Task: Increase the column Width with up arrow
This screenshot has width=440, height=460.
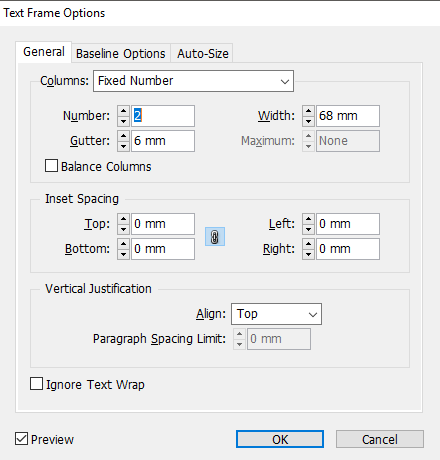Action: pyautogui.click(x=308, y=111)
